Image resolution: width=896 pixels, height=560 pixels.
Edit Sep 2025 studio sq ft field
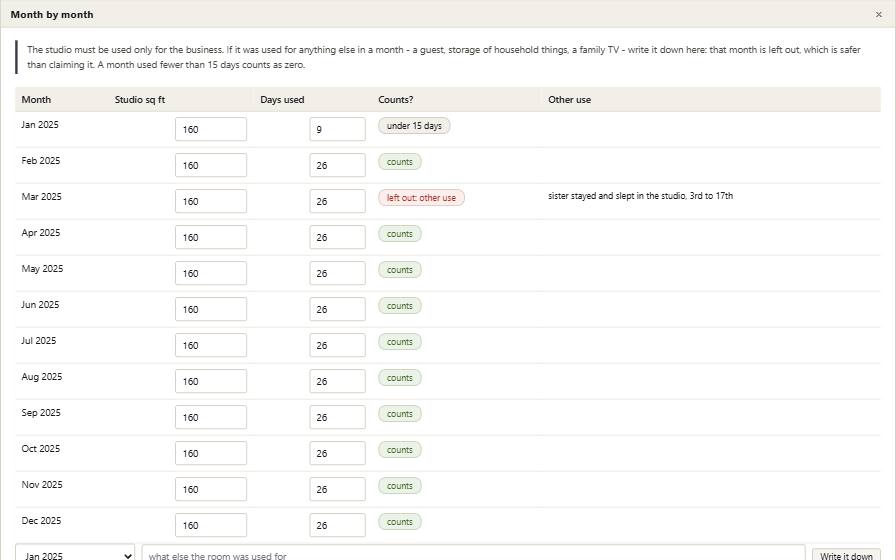point(211,417)
